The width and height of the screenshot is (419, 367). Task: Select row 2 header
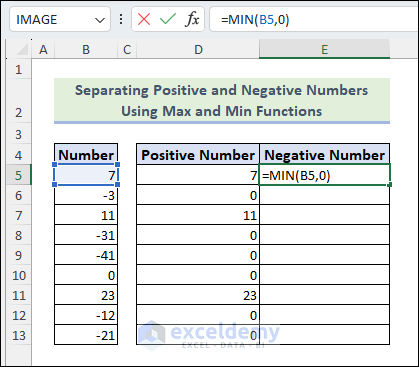click(18, 101)
